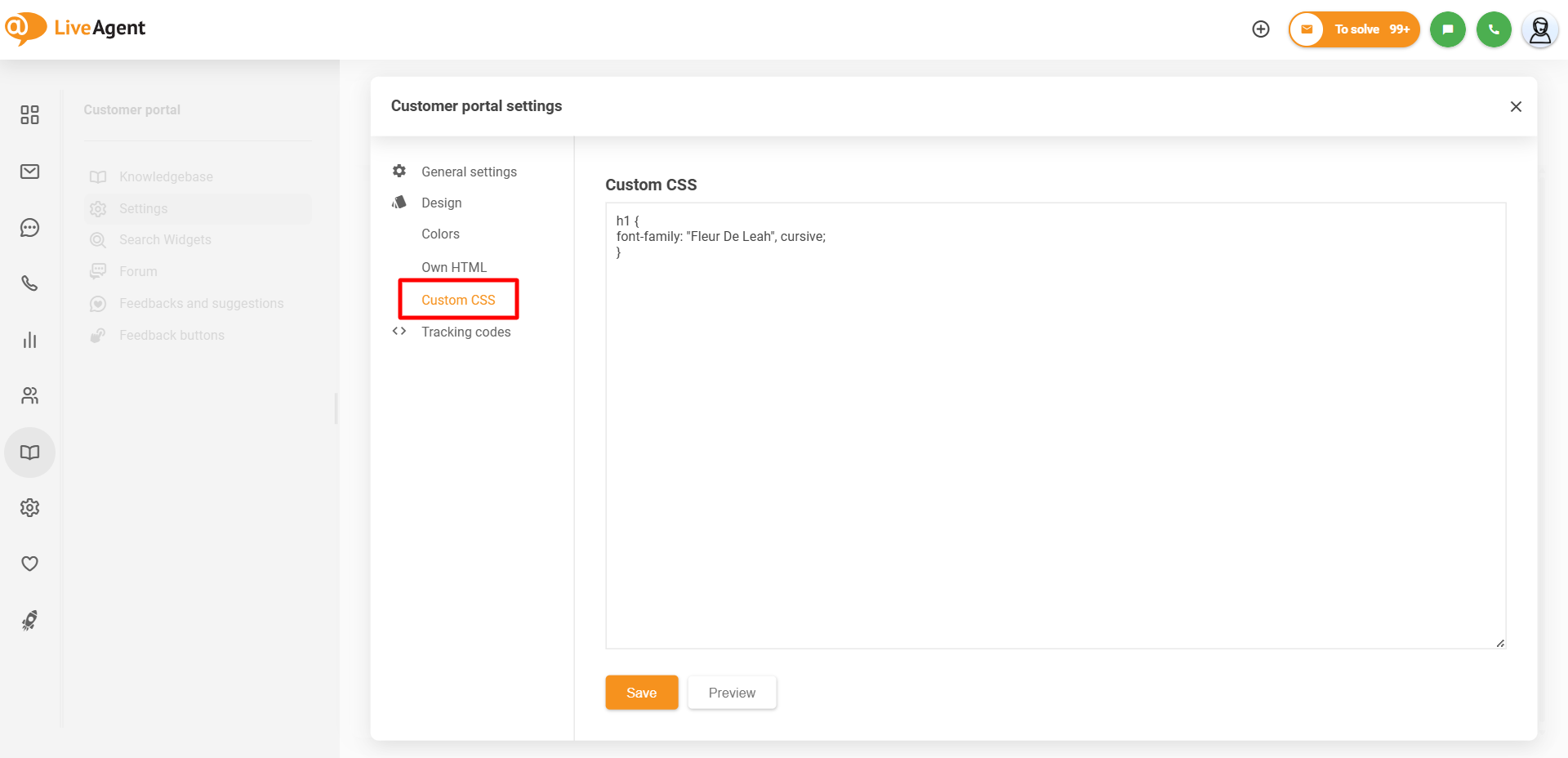Click the plus circle icon in header
This screenshot has height=758, width=1568.
point(1261,29)
